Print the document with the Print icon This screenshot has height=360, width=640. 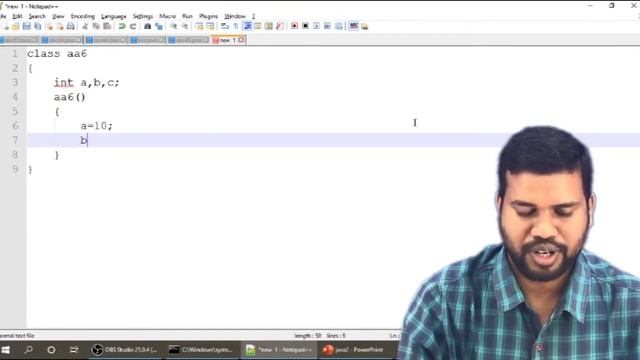[71, 27]
